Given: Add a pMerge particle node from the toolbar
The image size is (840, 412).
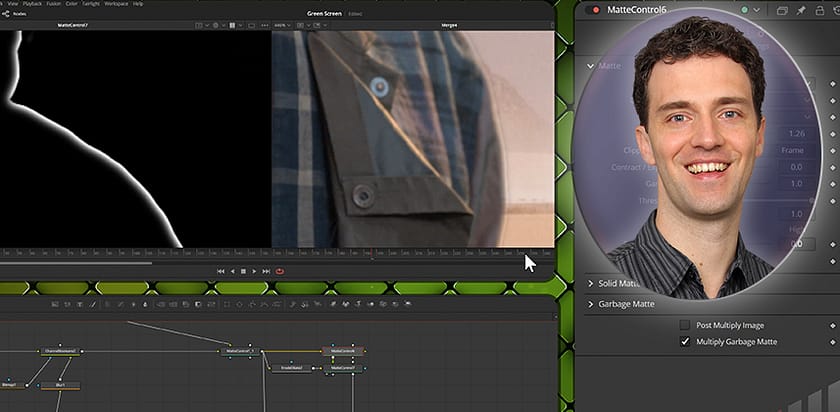Looking at the screenshot, I should 305,304.
